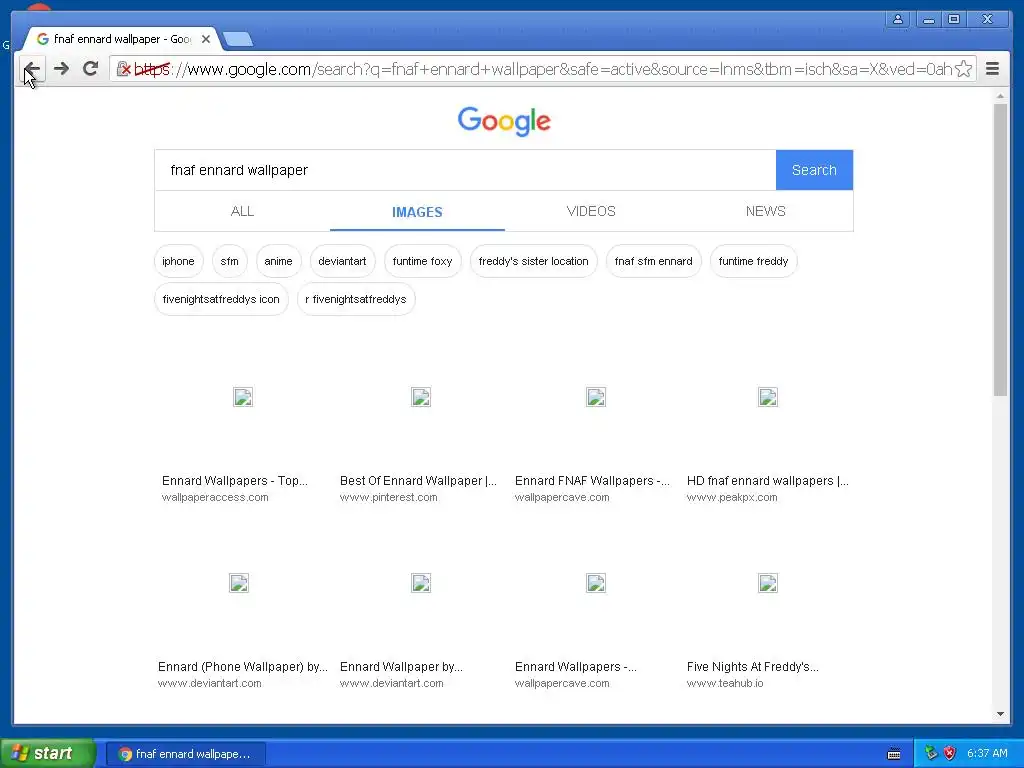
Task: Filter results with the sfm chip
Action: (x=229, y=261)
